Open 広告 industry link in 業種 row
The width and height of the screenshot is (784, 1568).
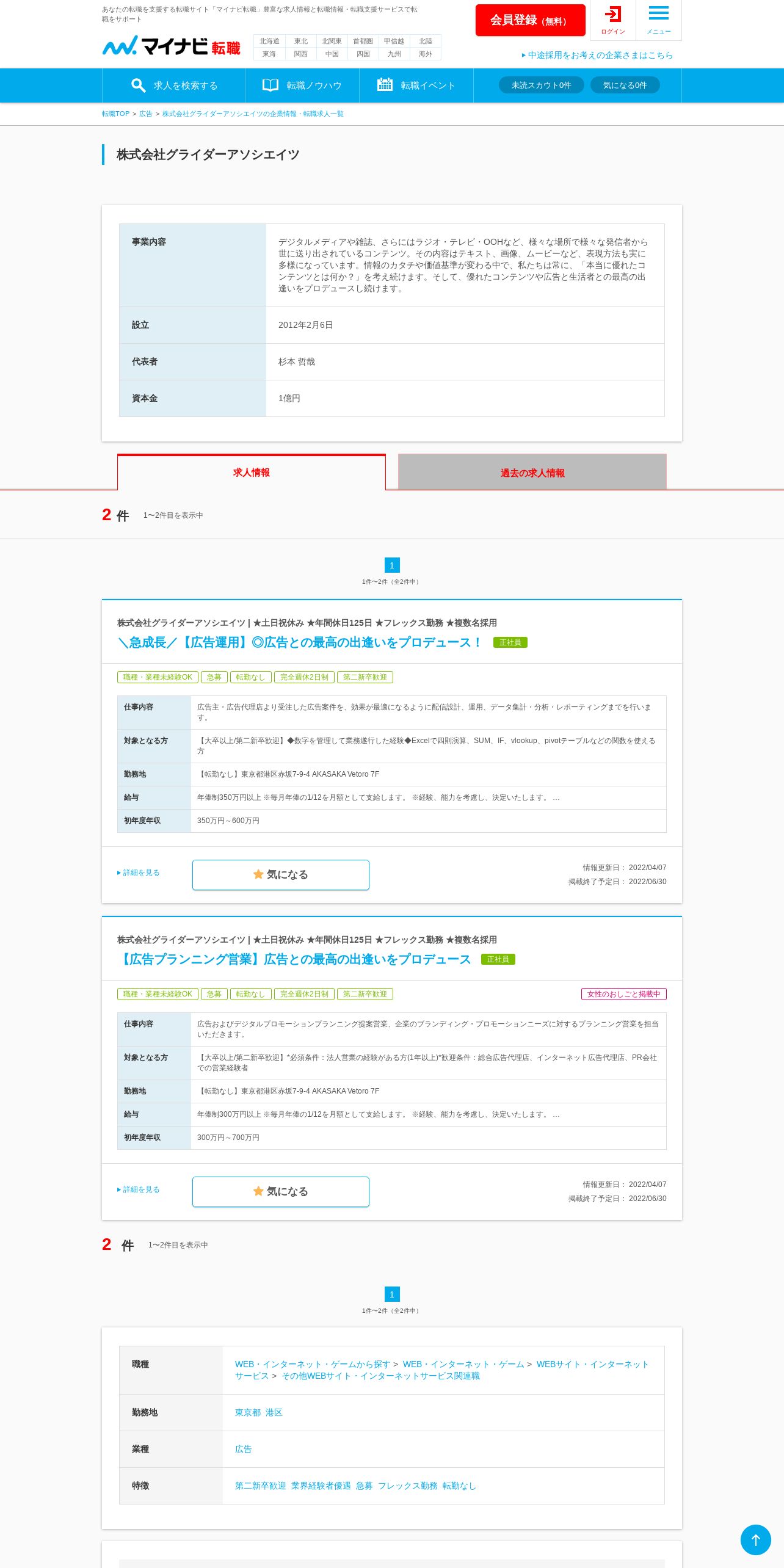tap(244, 1449)
